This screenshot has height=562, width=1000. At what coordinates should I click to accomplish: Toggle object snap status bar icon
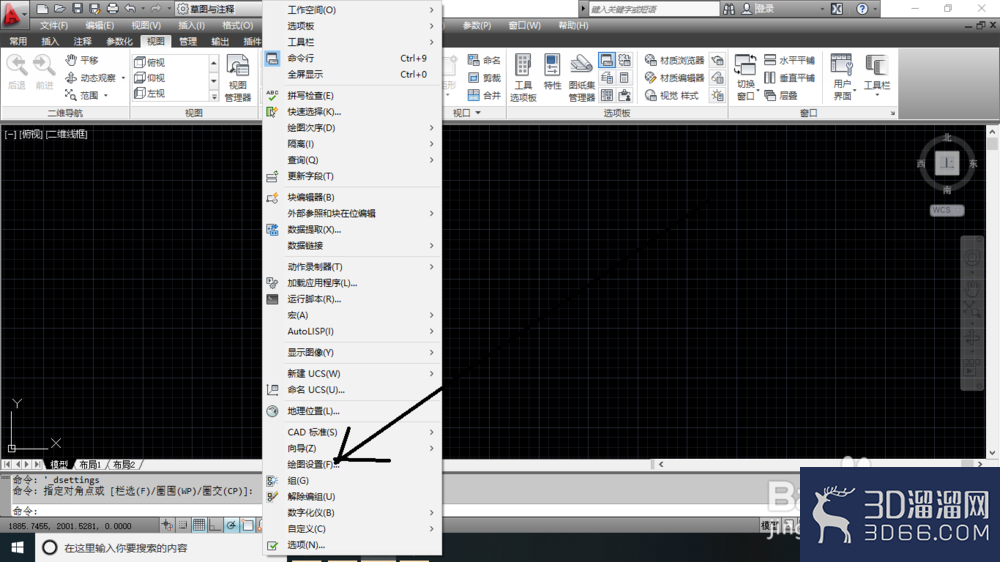click(x=247, y=526)
